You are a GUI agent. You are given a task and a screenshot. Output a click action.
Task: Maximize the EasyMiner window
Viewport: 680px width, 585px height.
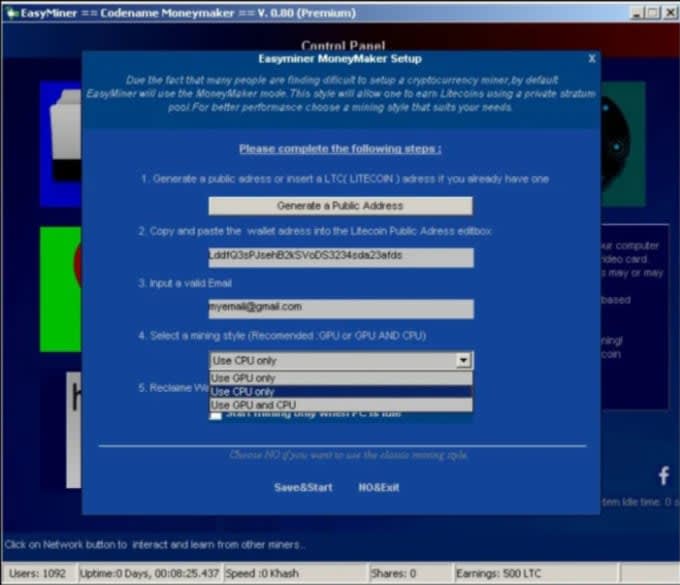coord(653,13)
